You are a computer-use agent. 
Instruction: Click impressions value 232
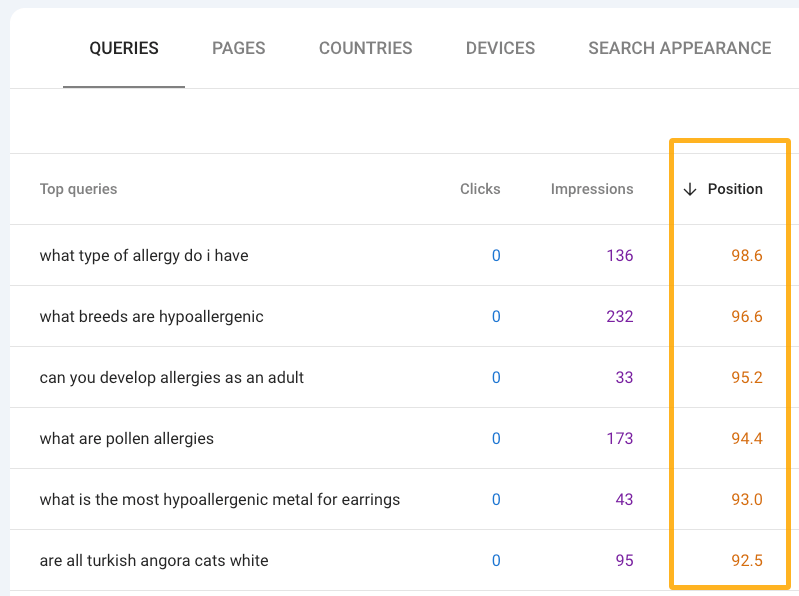coord(620,316)
